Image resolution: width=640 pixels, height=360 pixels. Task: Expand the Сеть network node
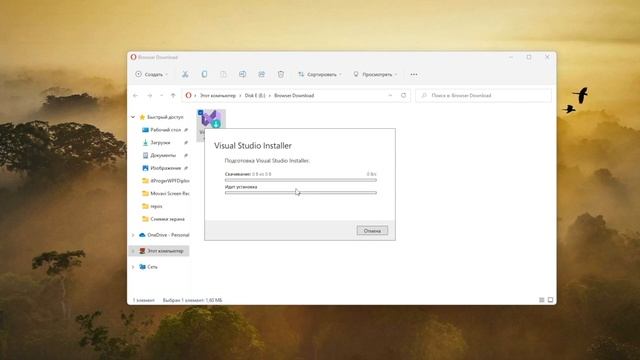pyautogui.click(x=133, y=267)
